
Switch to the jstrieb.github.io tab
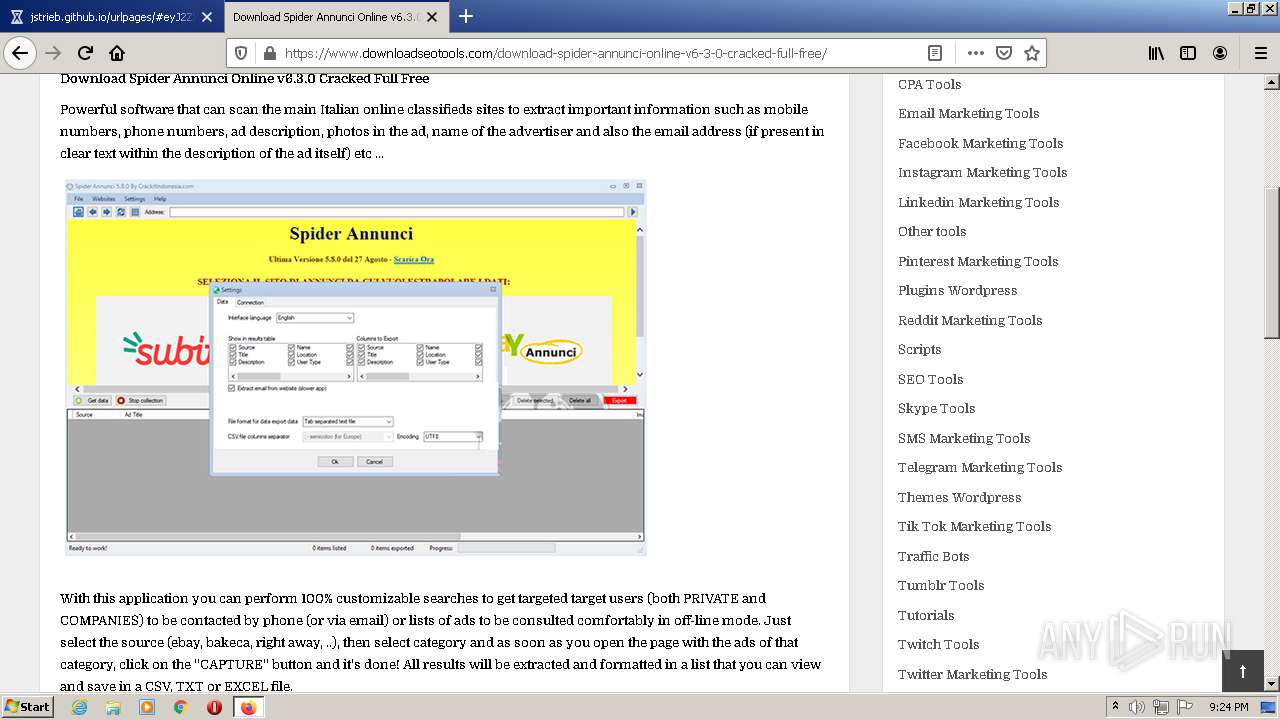click(x=110, y=16)
